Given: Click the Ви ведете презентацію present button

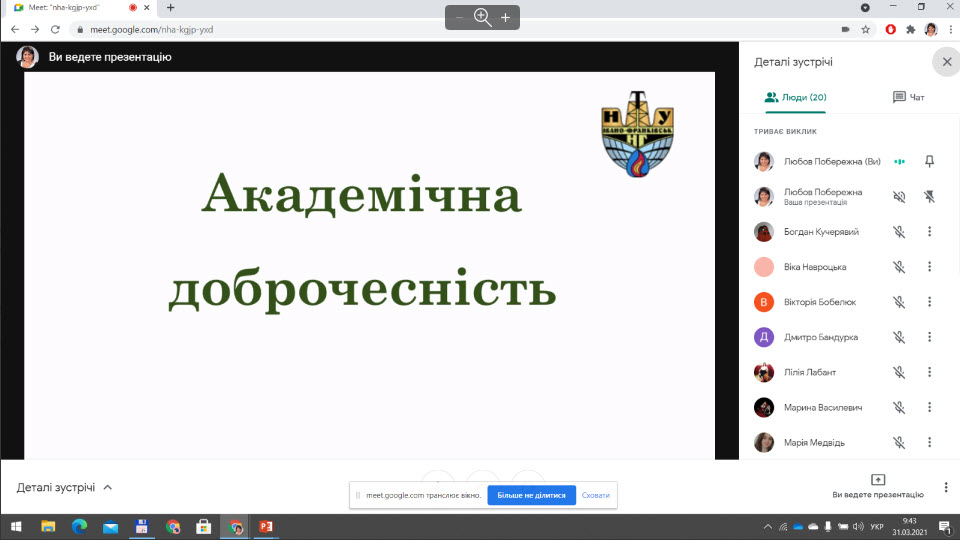Looking at the screenshot, I should pos(878,487).
